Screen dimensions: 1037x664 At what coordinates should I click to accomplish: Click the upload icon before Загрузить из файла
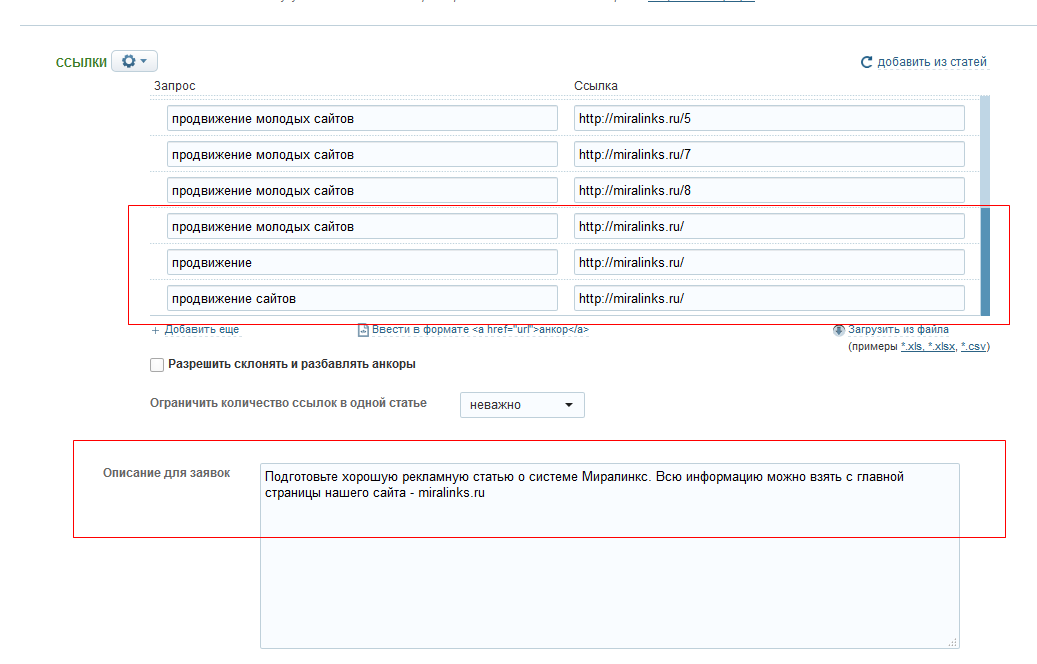(839, 329)
